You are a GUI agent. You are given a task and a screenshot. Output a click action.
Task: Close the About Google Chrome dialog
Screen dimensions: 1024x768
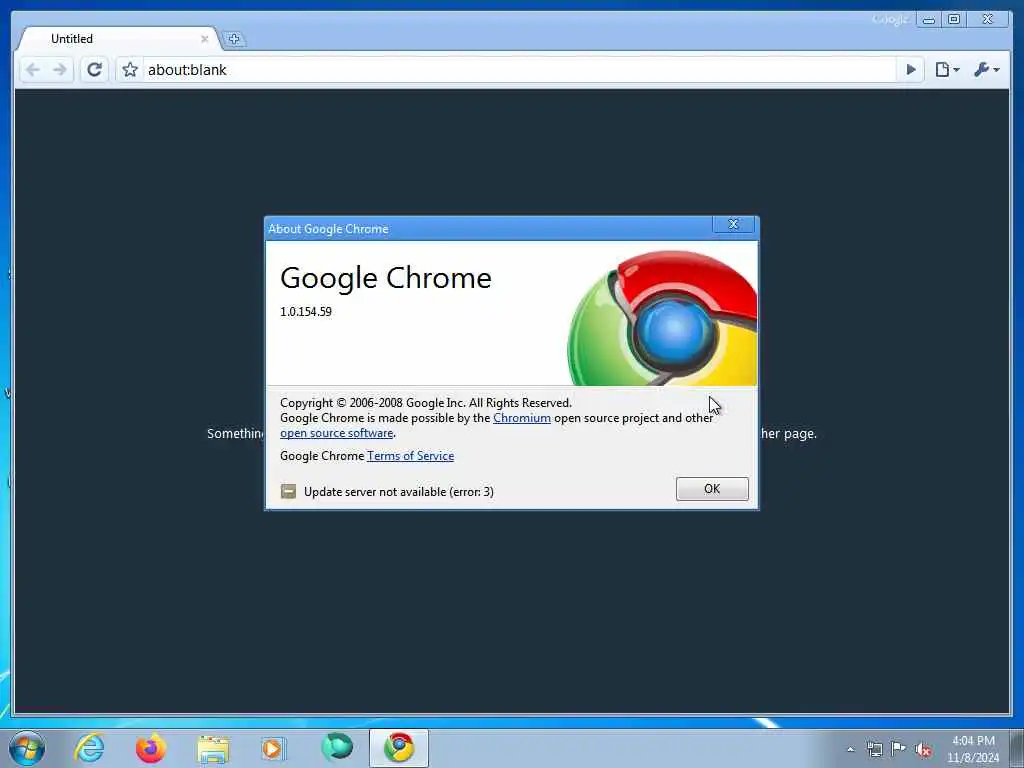[x=733, y=224]
